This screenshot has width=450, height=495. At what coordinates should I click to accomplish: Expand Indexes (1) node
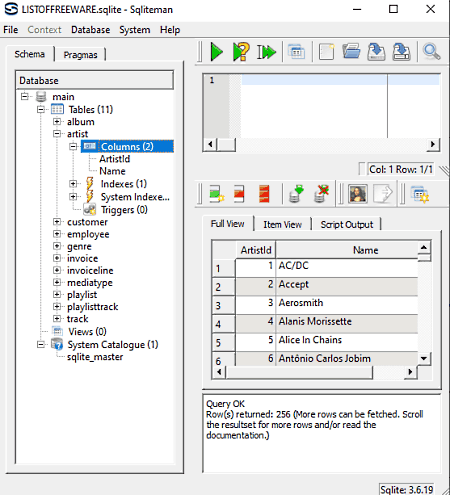coord(73,184)
